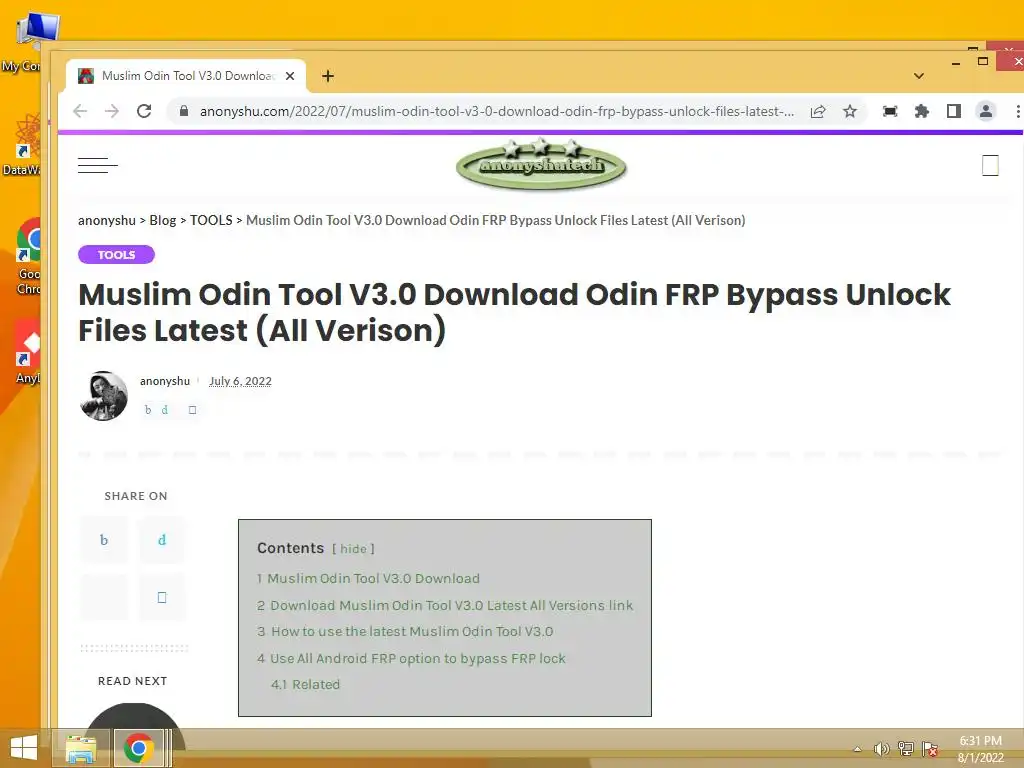Screen dimensions: 1024x768
Task: Expand the tab search chevron
Action: tap(919, 76)
